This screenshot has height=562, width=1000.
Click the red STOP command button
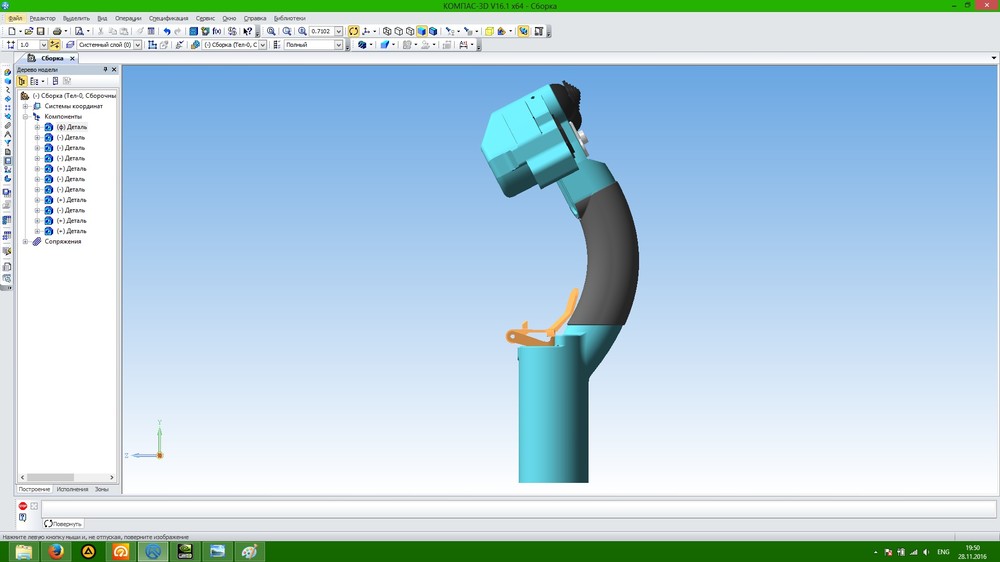[x=23, y=506]
